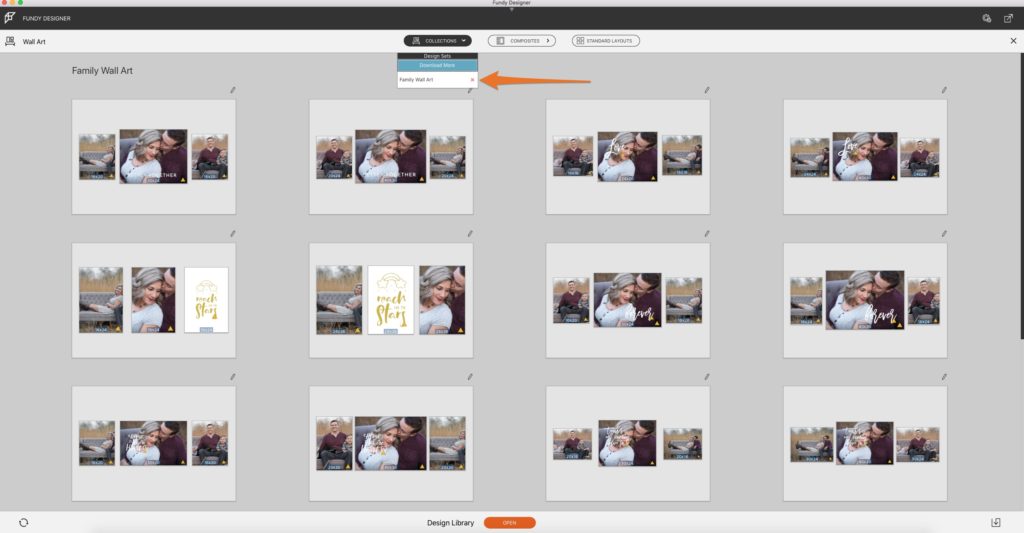Screen dimensions: 1024x533
Task: Select third row, second column layout
Action: pos(391,444)
